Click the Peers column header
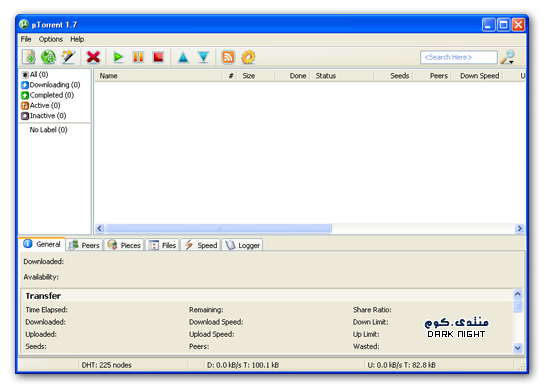Screen dimensions: 545x389 pyautogui.click(x=433, y=76)
